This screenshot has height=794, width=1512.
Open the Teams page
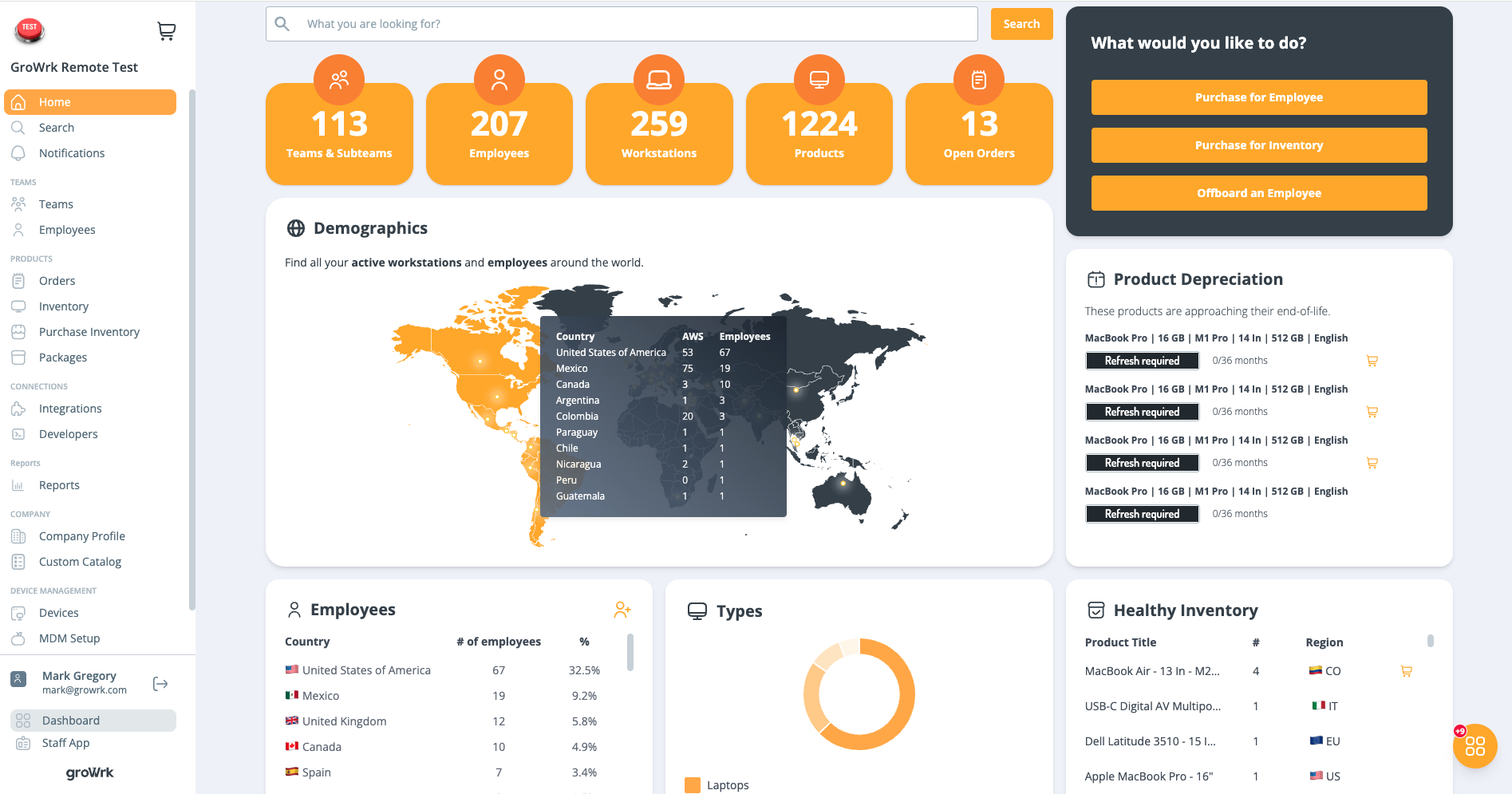[x=90, y=204]
